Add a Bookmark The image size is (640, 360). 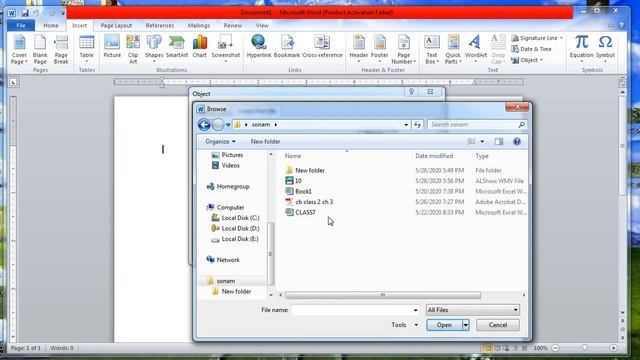coord(287,47)
